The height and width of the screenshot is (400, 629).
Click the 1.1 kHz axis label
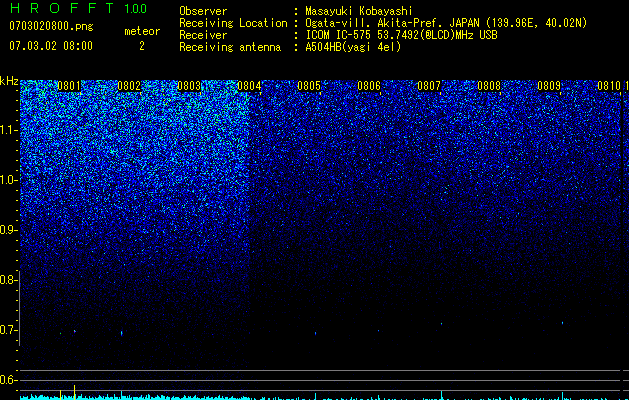point(8,130)
